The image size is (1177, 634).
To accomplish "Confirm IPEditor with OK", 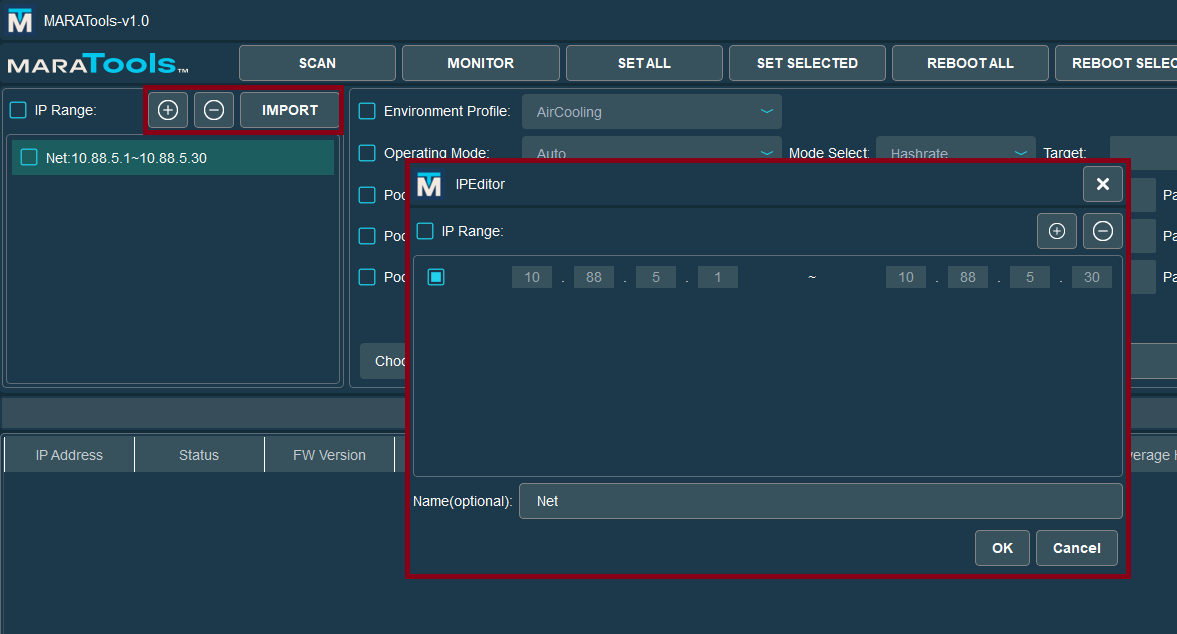I will (x=1002, y=548).
